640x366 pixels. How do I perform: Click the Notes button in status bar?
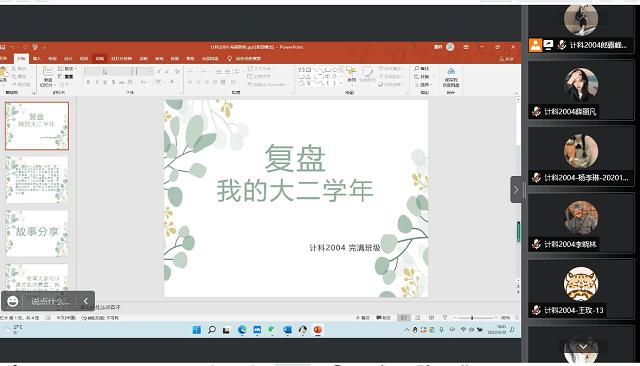pyautogui.click(x=362, y=317)
